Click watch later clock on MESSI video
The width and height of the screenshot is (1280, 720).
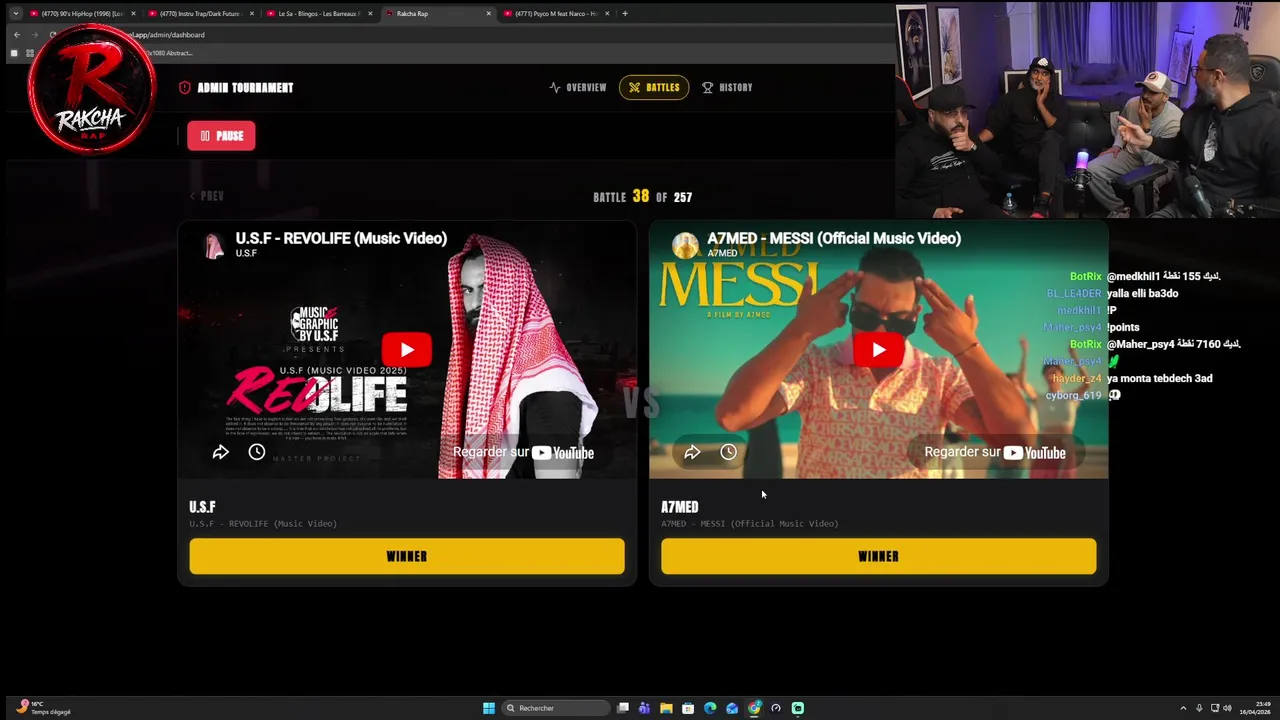728,452
